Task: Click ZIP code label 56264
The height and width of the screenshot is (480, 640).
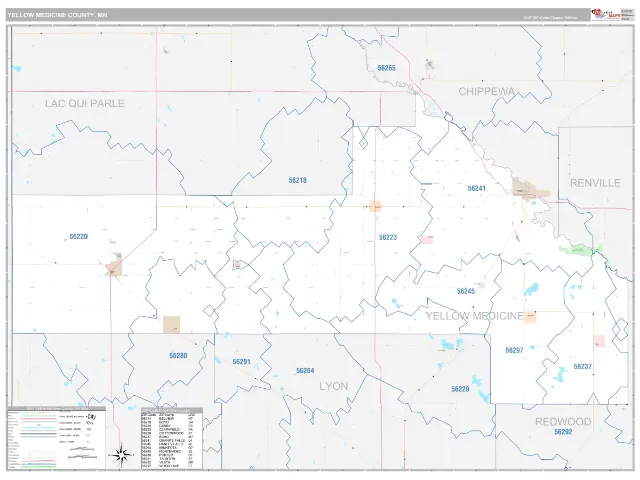Action: pyautogui.click(x=305, y=371)
